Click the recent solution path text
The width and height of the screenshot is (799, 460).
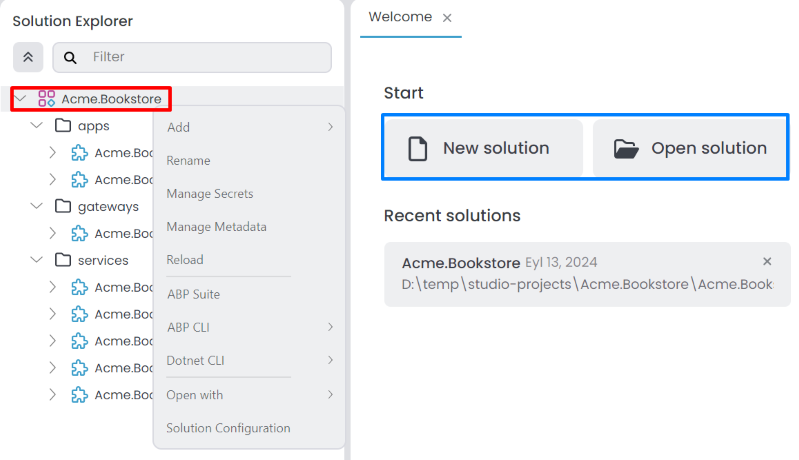[x=588, y=284]
